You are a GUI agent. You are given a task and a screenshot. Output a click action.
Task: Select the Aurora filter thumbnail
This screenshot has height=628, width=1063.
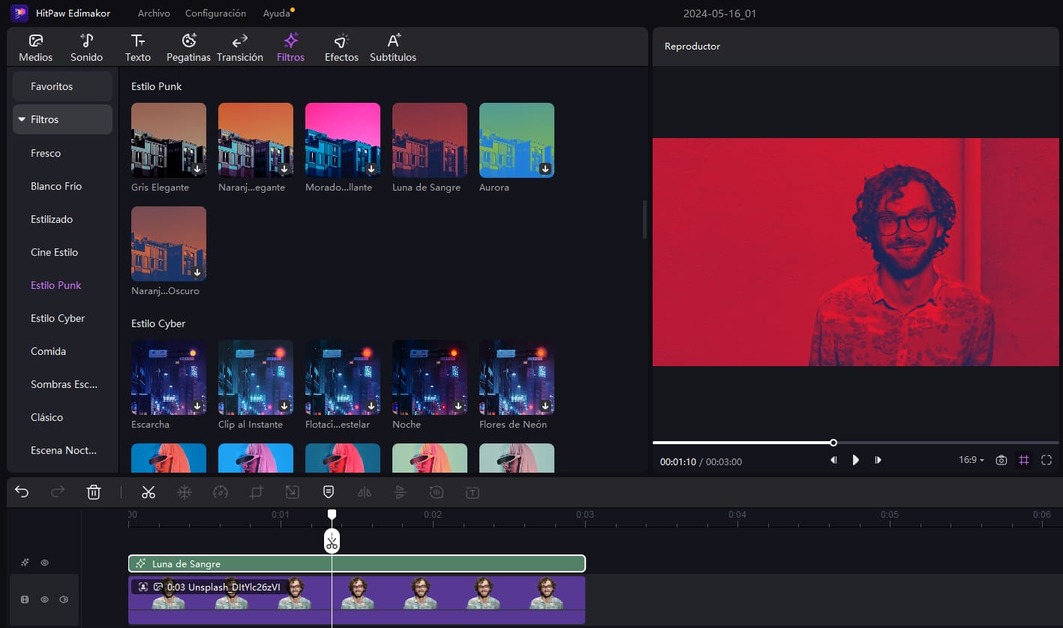pyautogui.click(x=516, y=139)
